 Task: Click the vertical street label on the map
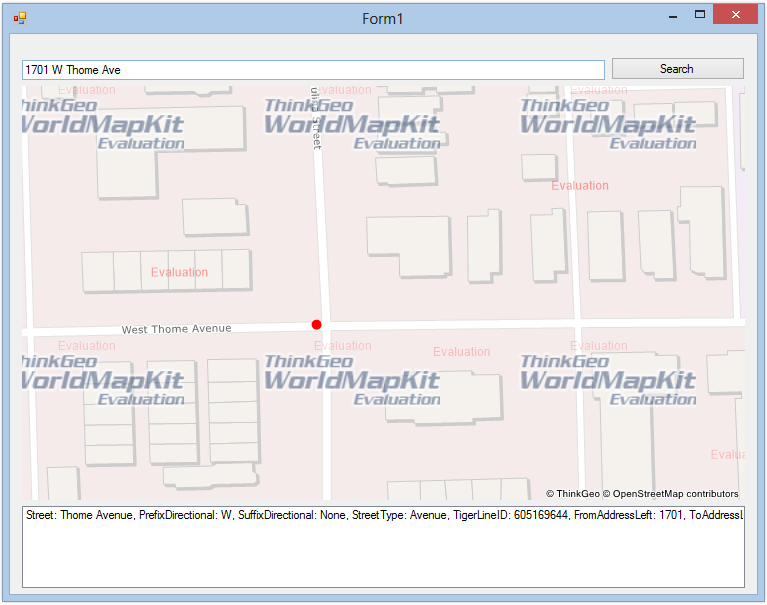(x=316, y=118)
